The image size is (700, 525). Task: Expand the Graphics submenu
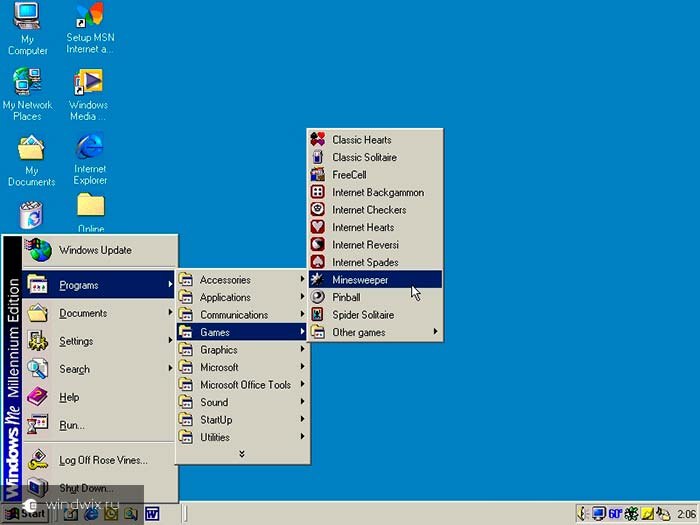click(x=242, y=350)
